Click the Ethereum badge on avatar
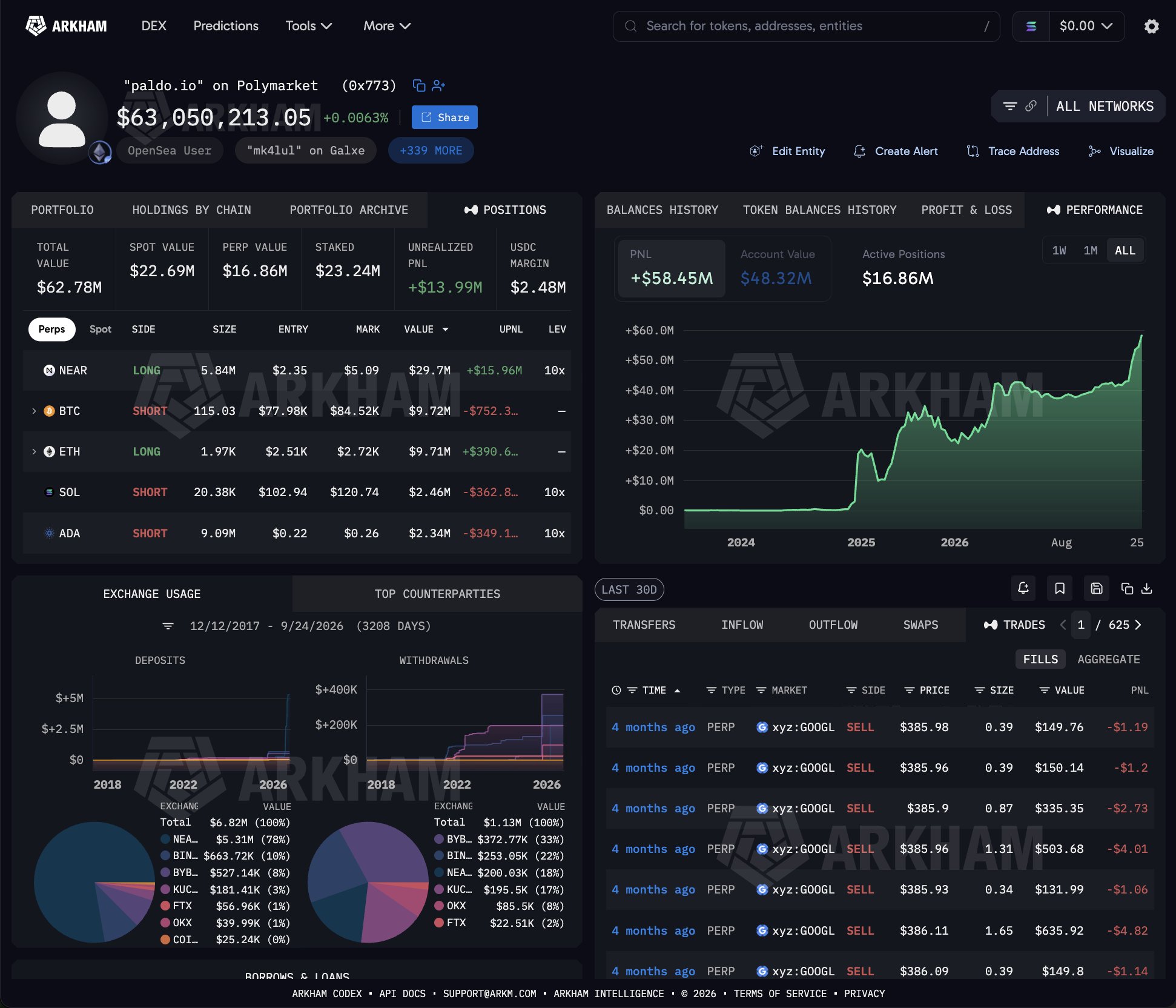The image size is (1176, 1008). coord(100,152)
